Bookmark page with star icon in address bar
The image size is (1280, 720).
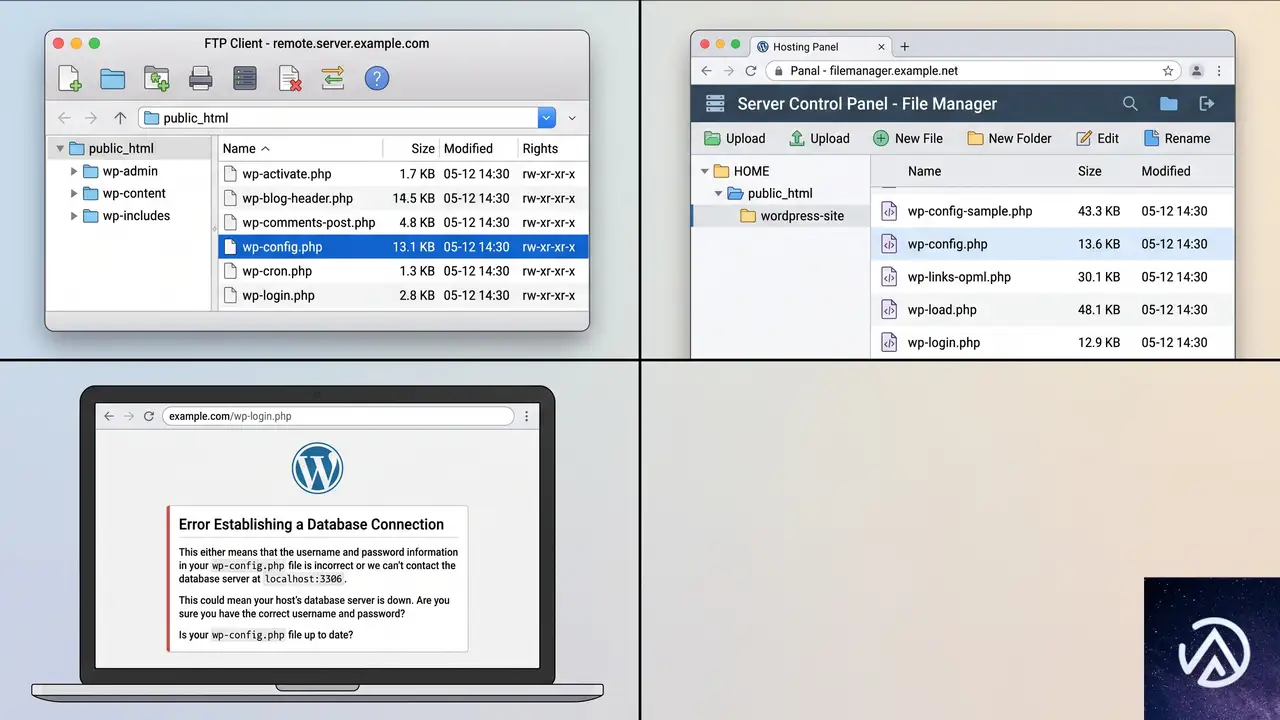point(1168,71)
